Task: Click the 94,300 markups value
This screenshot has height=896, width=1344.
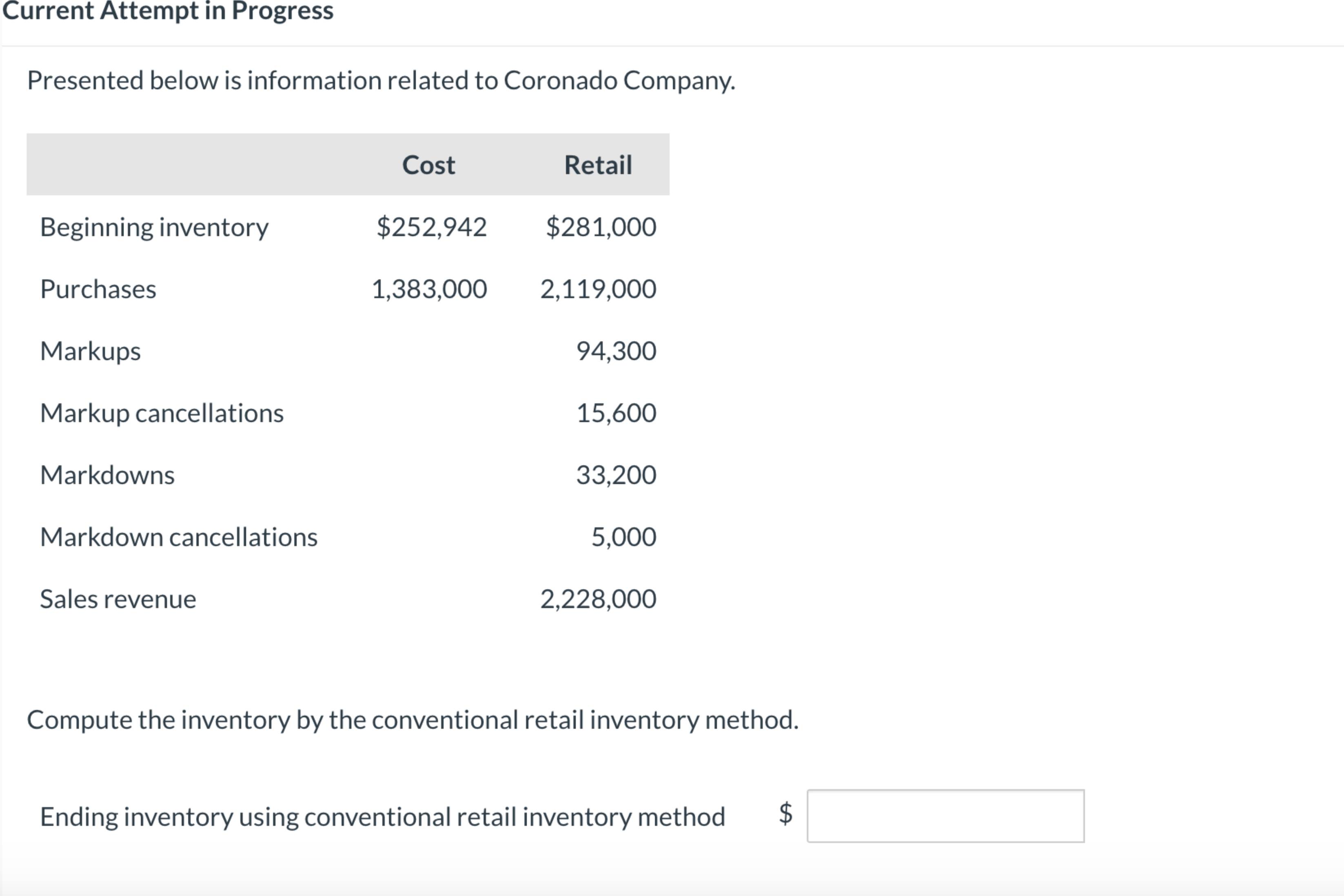Action: pyautogui.click(x=616, y=351)
